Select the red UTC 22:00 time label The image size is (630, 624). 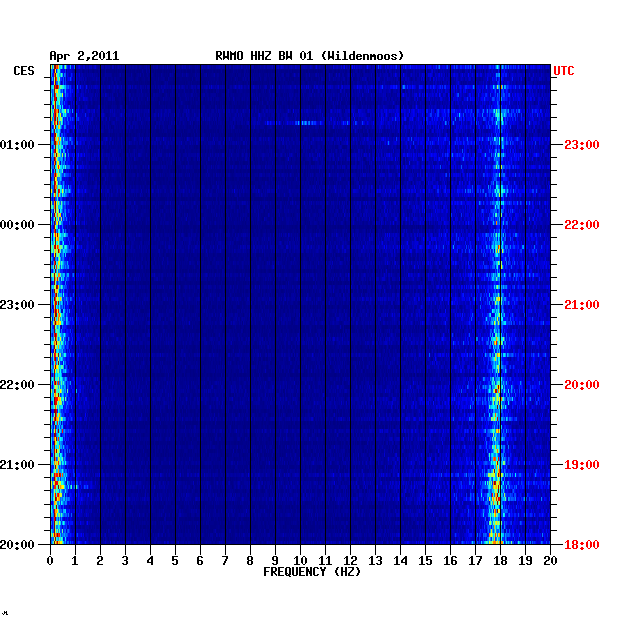coord(582,225)
